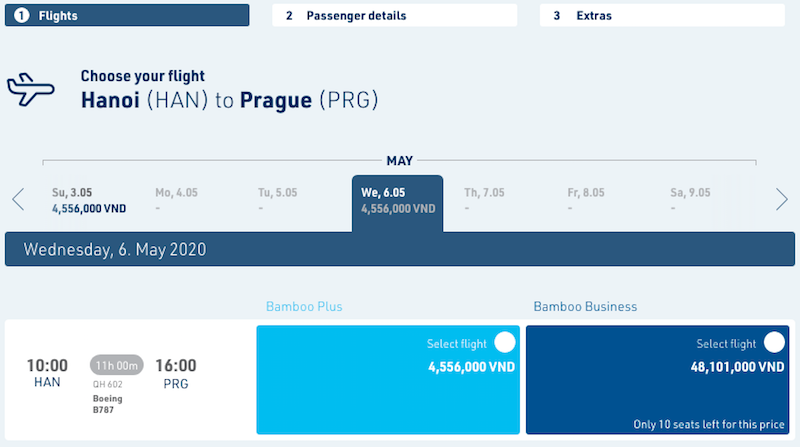Select the Bamboo Business flight radio button
The width and height of the screenshot is (800, 447).
tap(774, 342)
